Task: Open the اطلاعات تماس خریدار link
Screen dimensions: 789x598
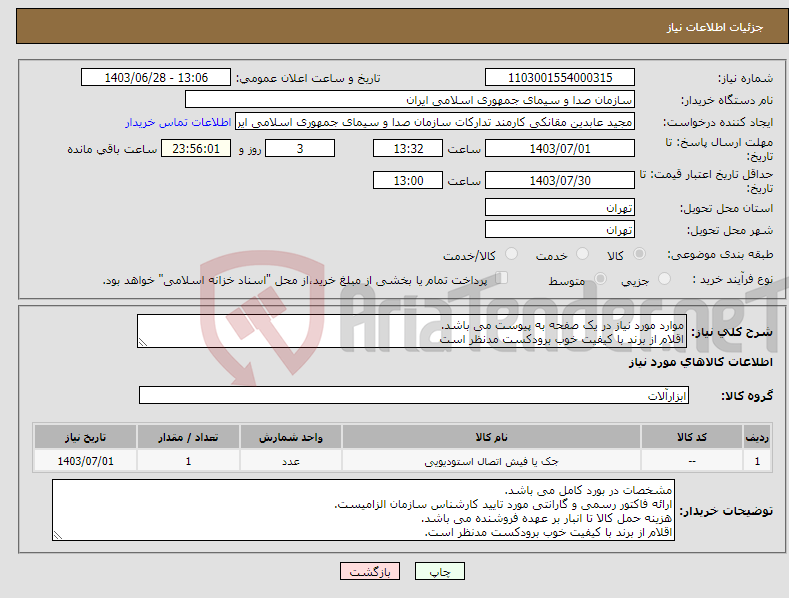Action: [x=178, y=122]
